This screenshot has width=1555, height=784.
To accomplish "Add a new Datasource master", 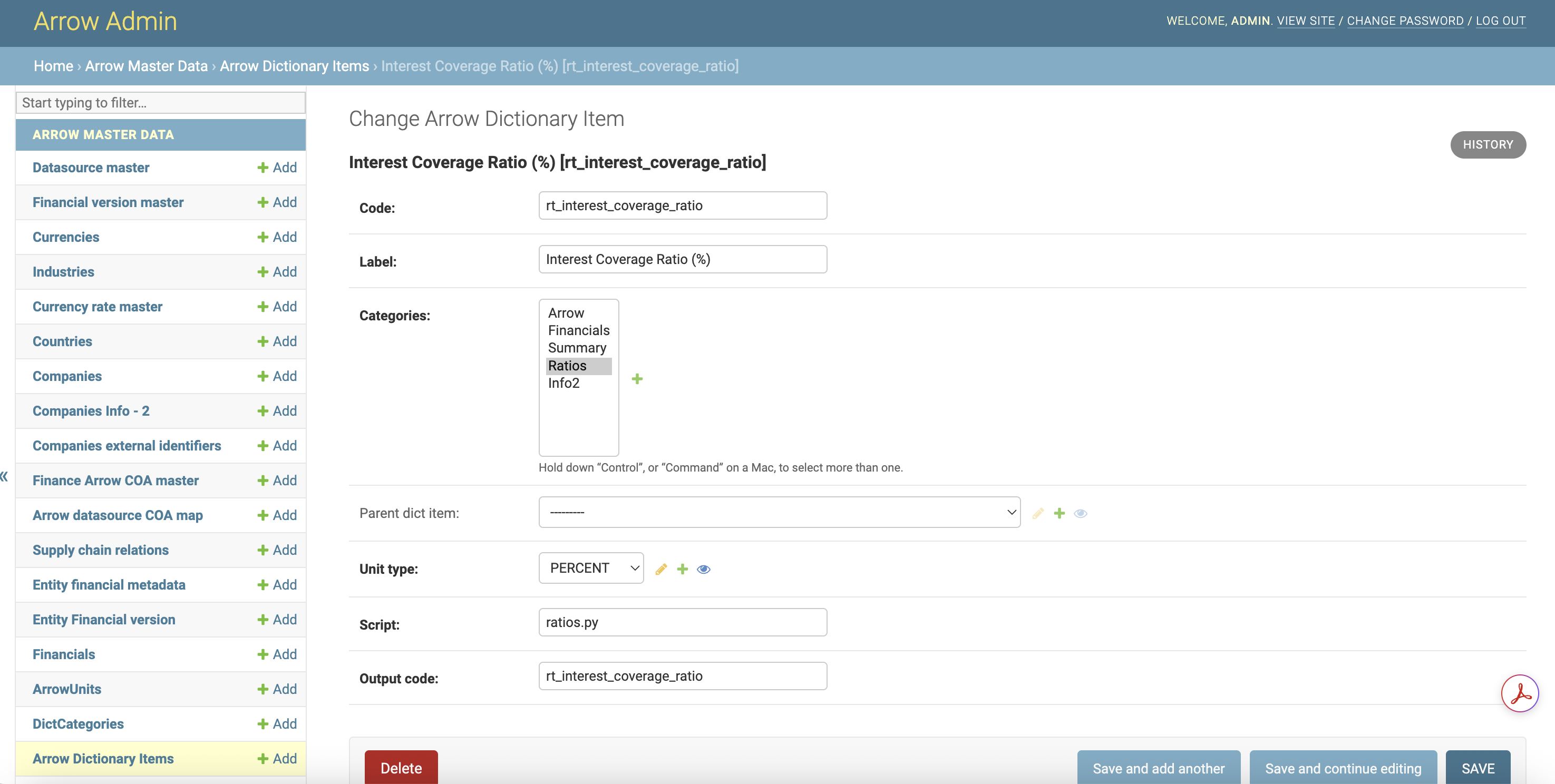I will click(x=277, y=168).
